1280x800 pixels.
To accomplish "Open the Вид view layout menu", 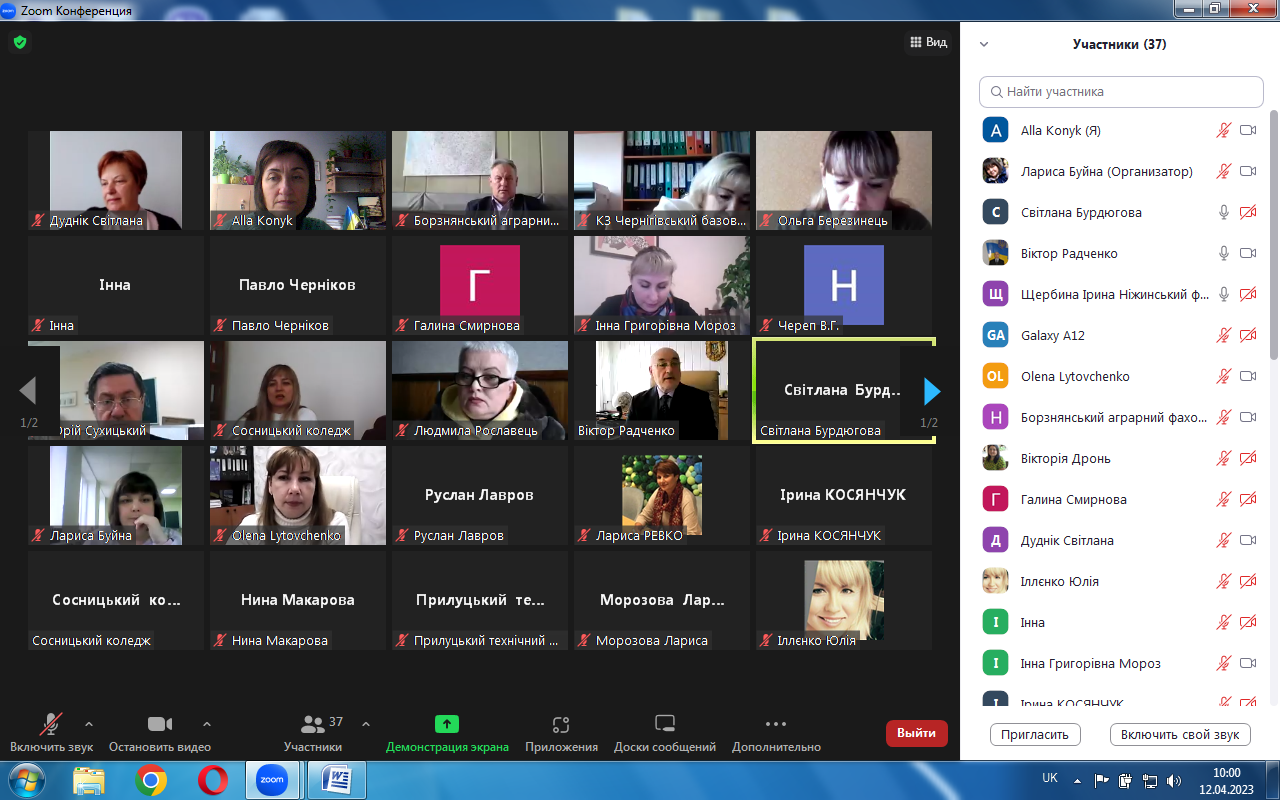I will [928, 42].
